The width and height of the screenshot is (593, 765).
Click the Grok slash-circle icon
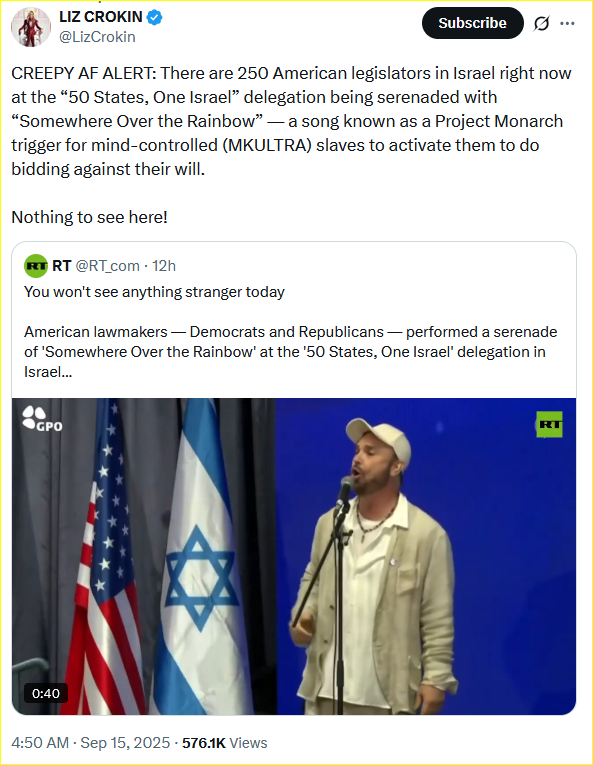point(541,23)
